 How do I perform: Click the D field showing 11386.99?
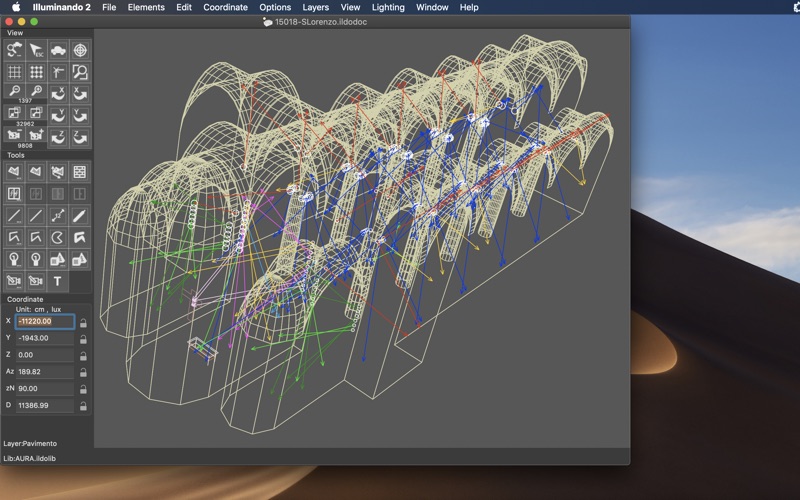[45, 406]
